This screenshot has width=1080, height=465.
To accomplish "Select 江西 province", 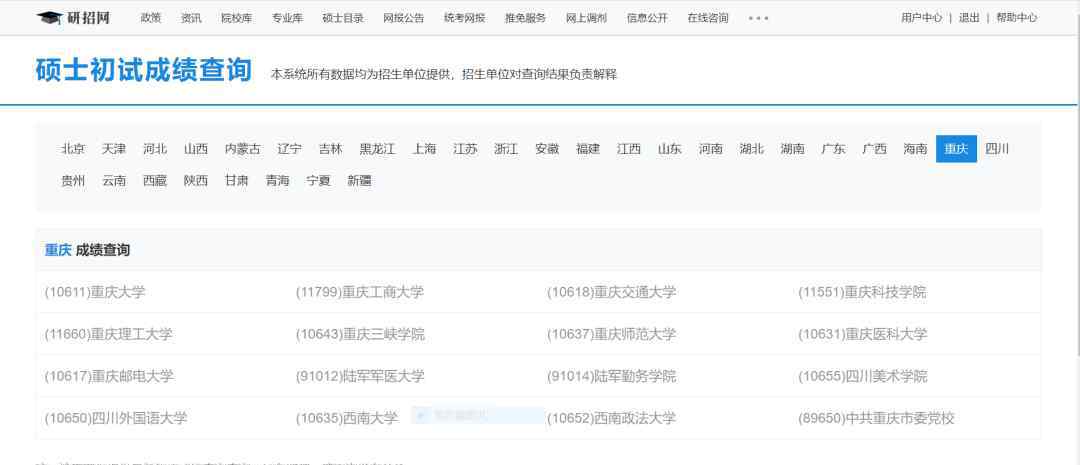I will click(x=629, y=149).
